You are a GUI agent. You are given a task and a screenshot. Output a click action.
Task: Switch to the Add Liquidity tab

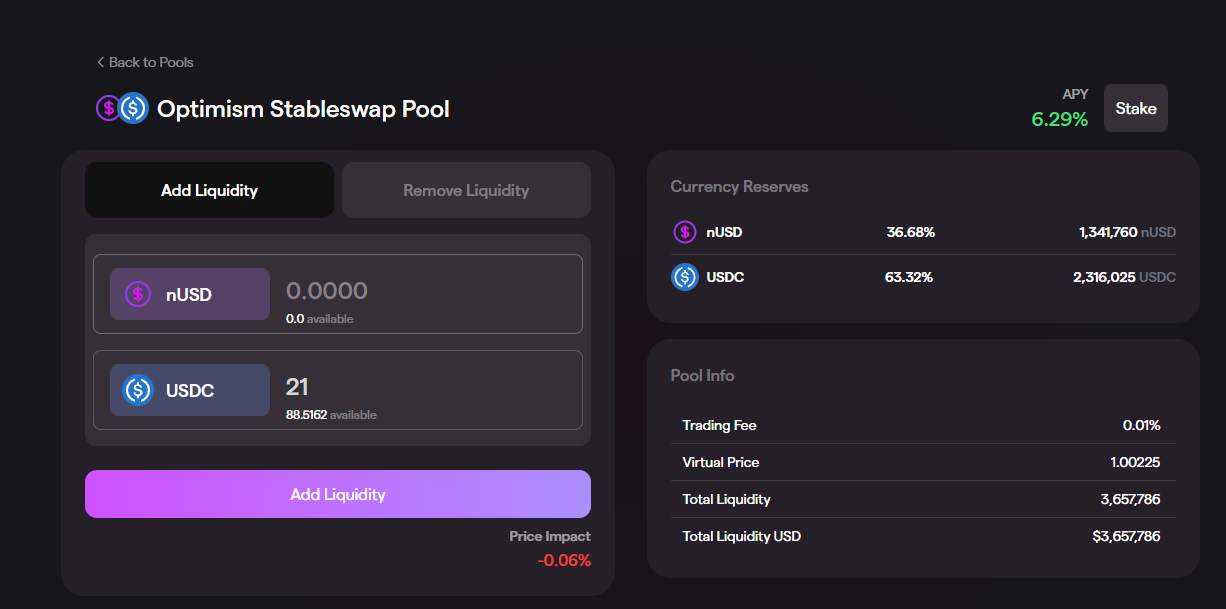209,190
